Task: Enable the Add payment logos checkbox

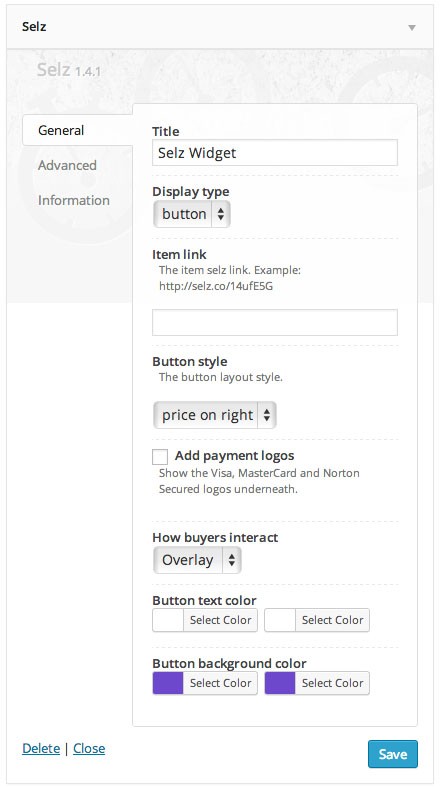Action: tap(160, 457)
